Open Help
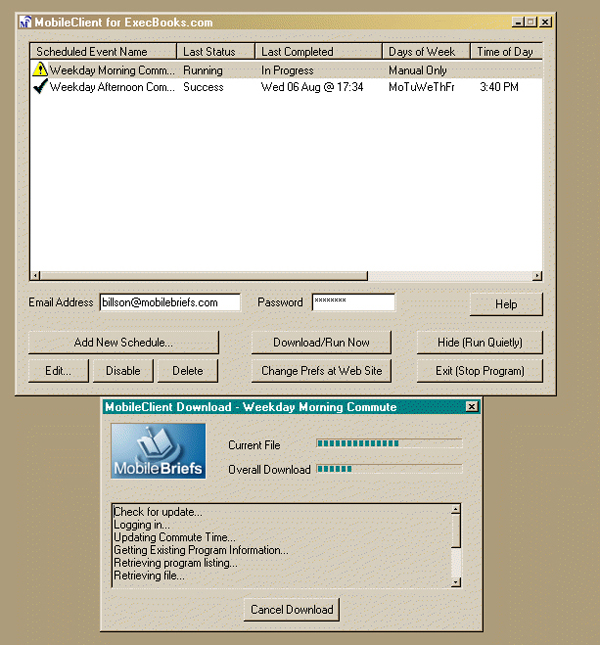 coord(506,304)
